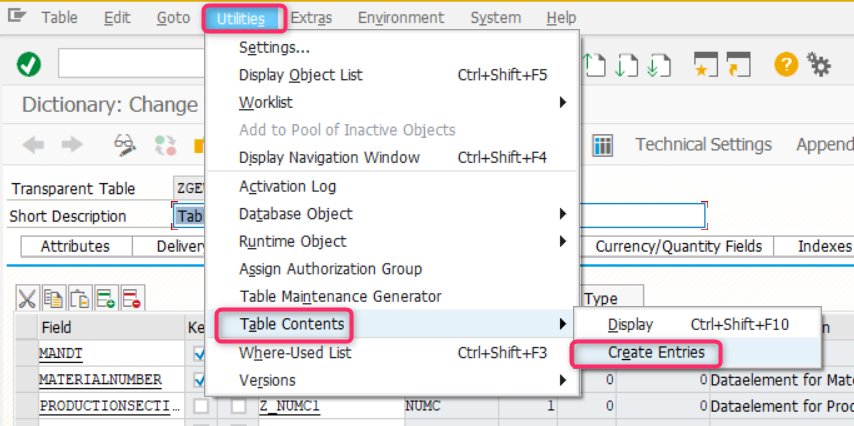Switch to the Currency/Quantity Fields tab
The width and height of the screenshot is (854, 426).
point(678,246)
